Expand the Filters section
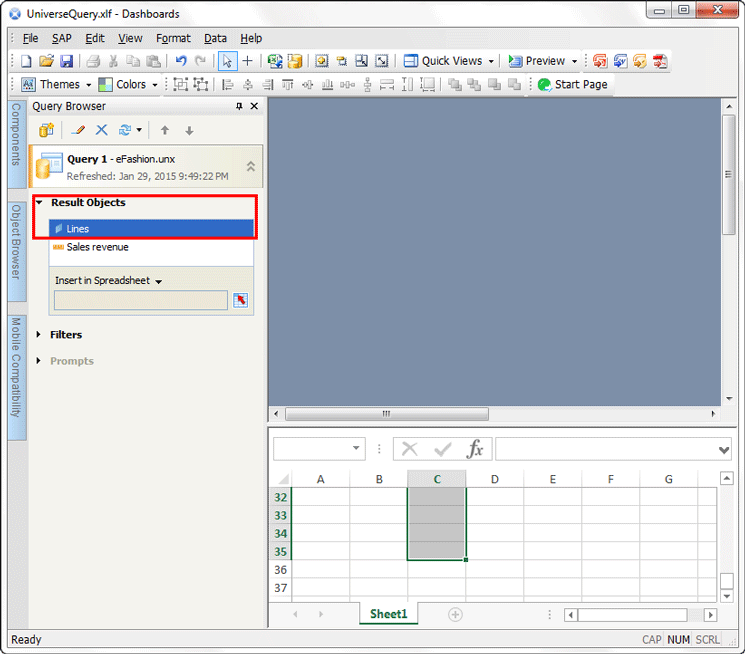Screen dimensions: 745x654 tap(39, 335)
